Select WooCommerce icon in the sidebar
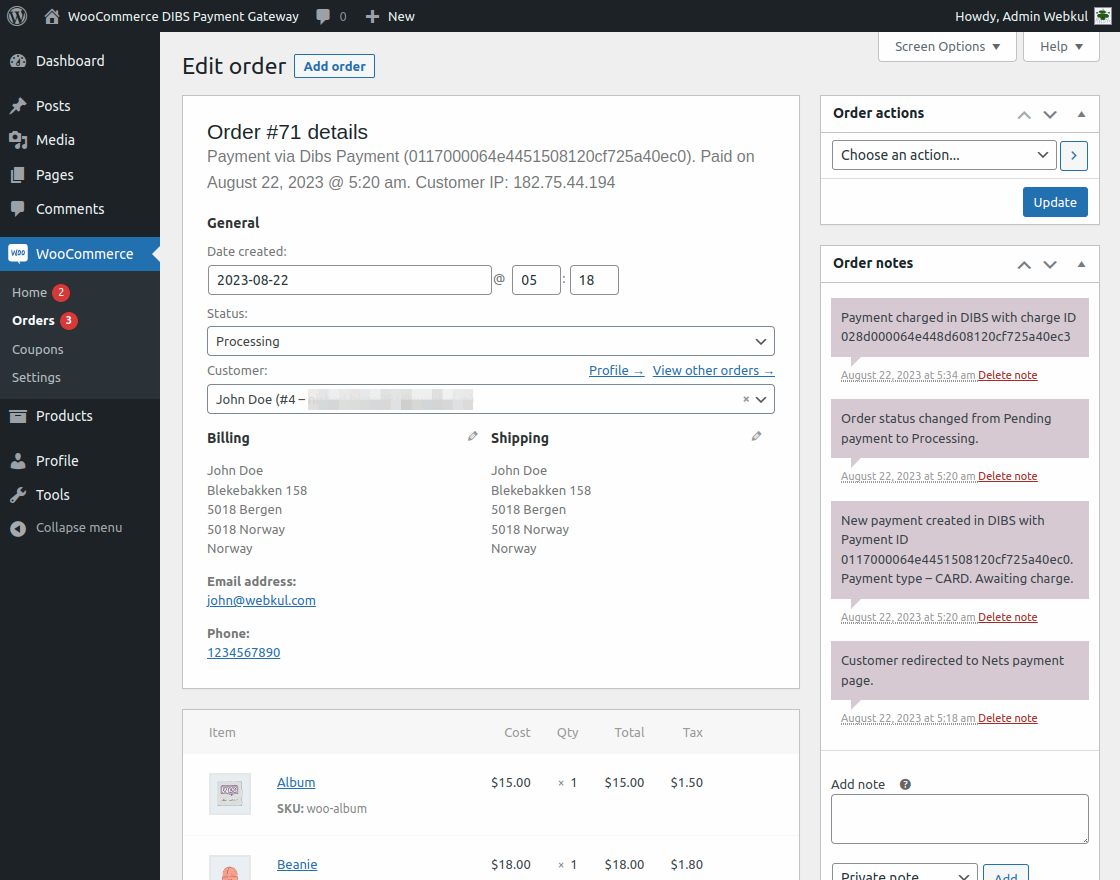 coord(18,253)
